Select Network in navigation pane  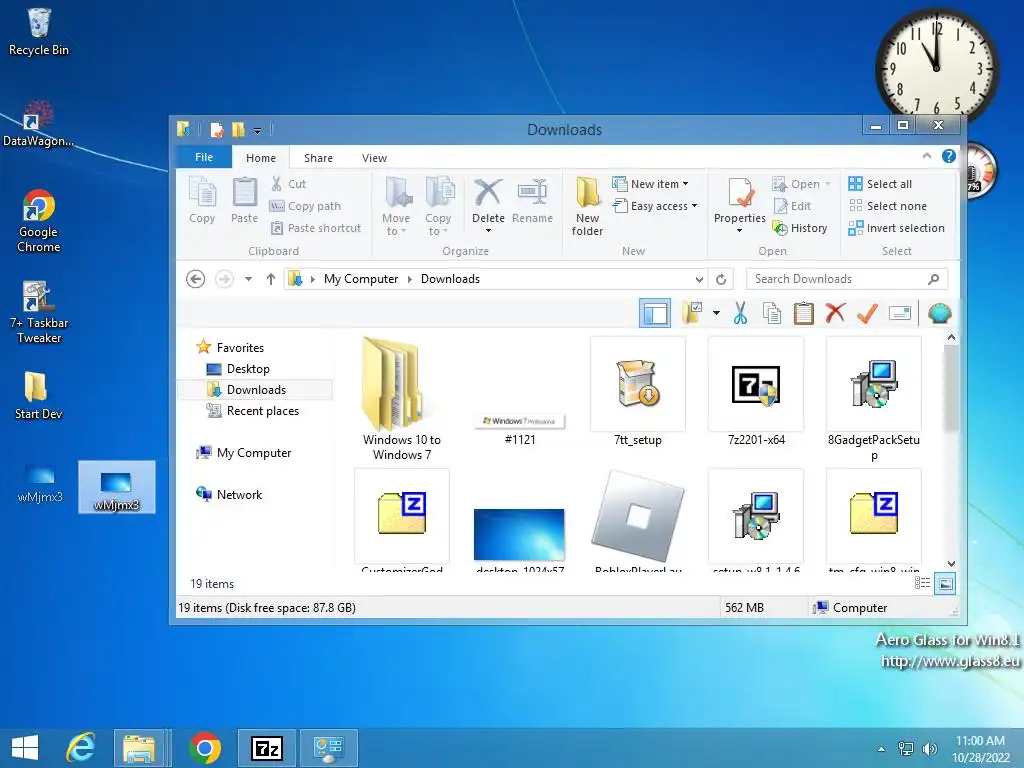click(x=239, y=494)
